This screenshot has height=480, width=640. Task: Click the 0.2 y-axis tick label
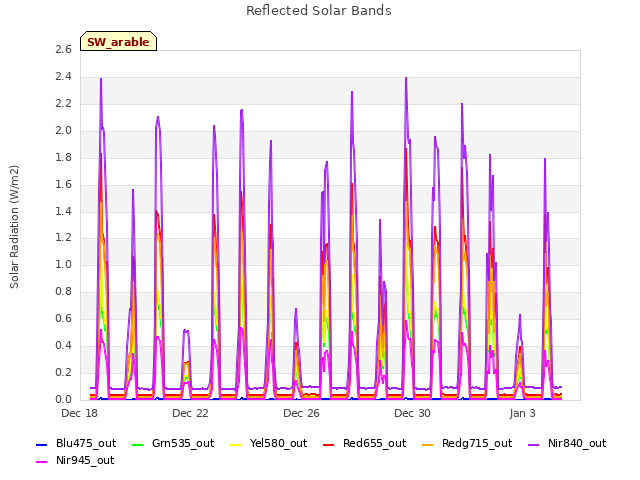coord(63,372)
